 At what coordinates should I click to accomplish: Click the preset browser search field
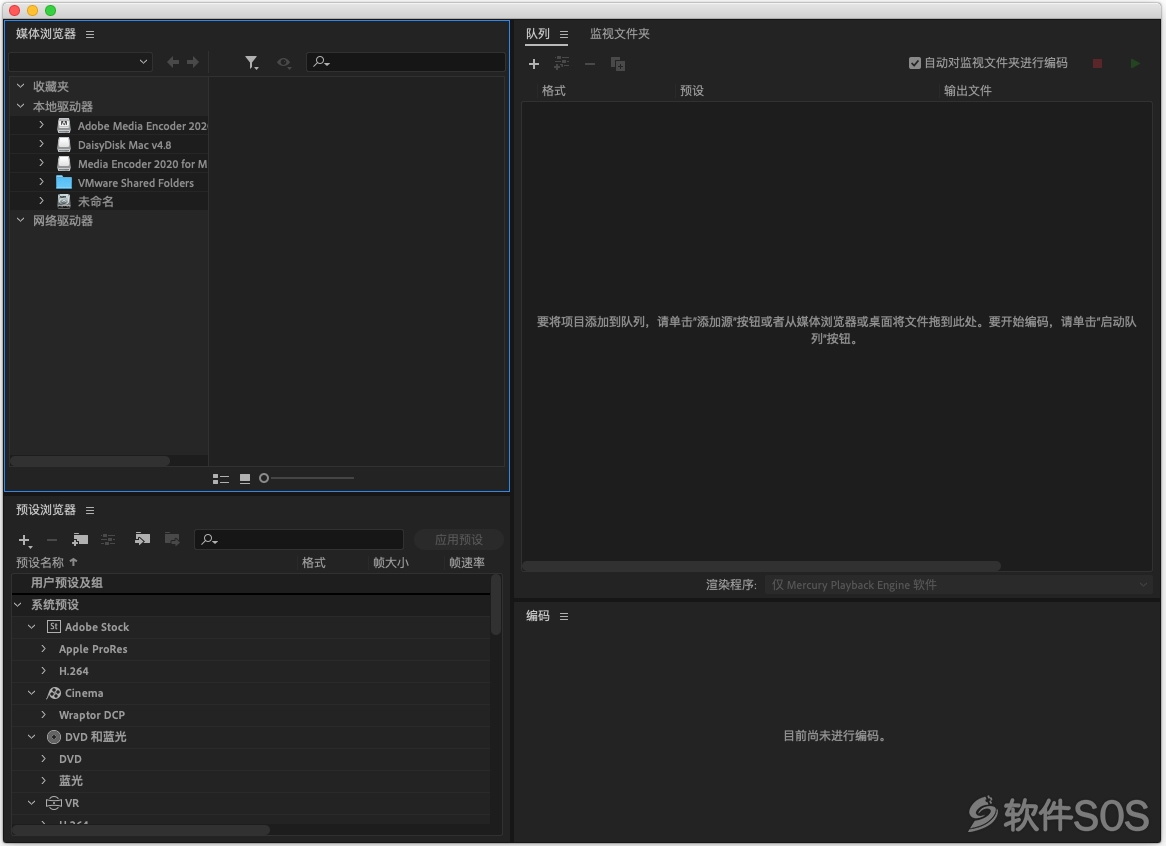[x=299, y=540]
